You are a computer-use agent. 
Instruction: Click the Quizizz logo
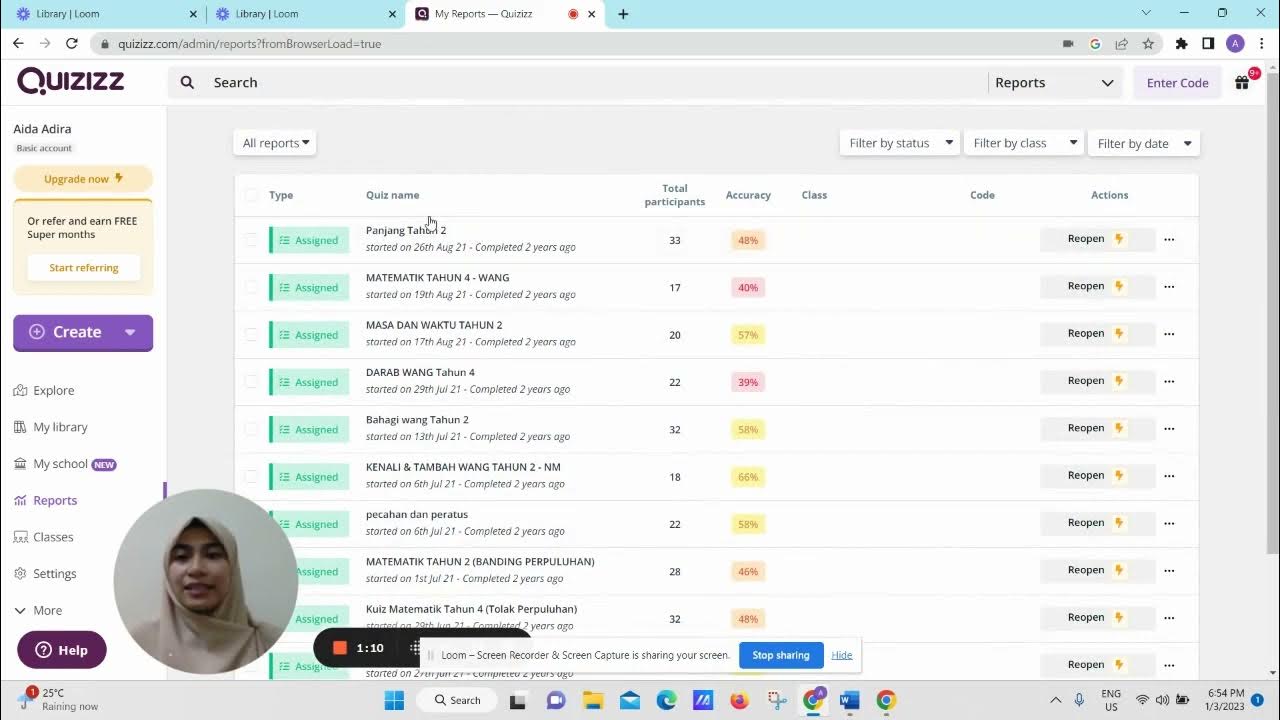point(70,81)
